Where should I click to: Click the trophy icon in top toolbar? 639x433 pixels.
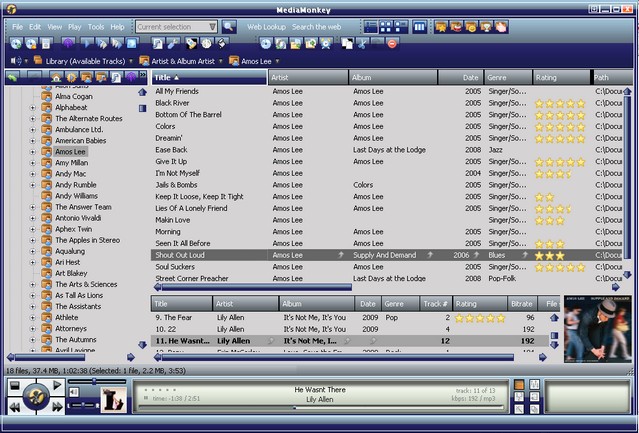click(x=486, y=27)
